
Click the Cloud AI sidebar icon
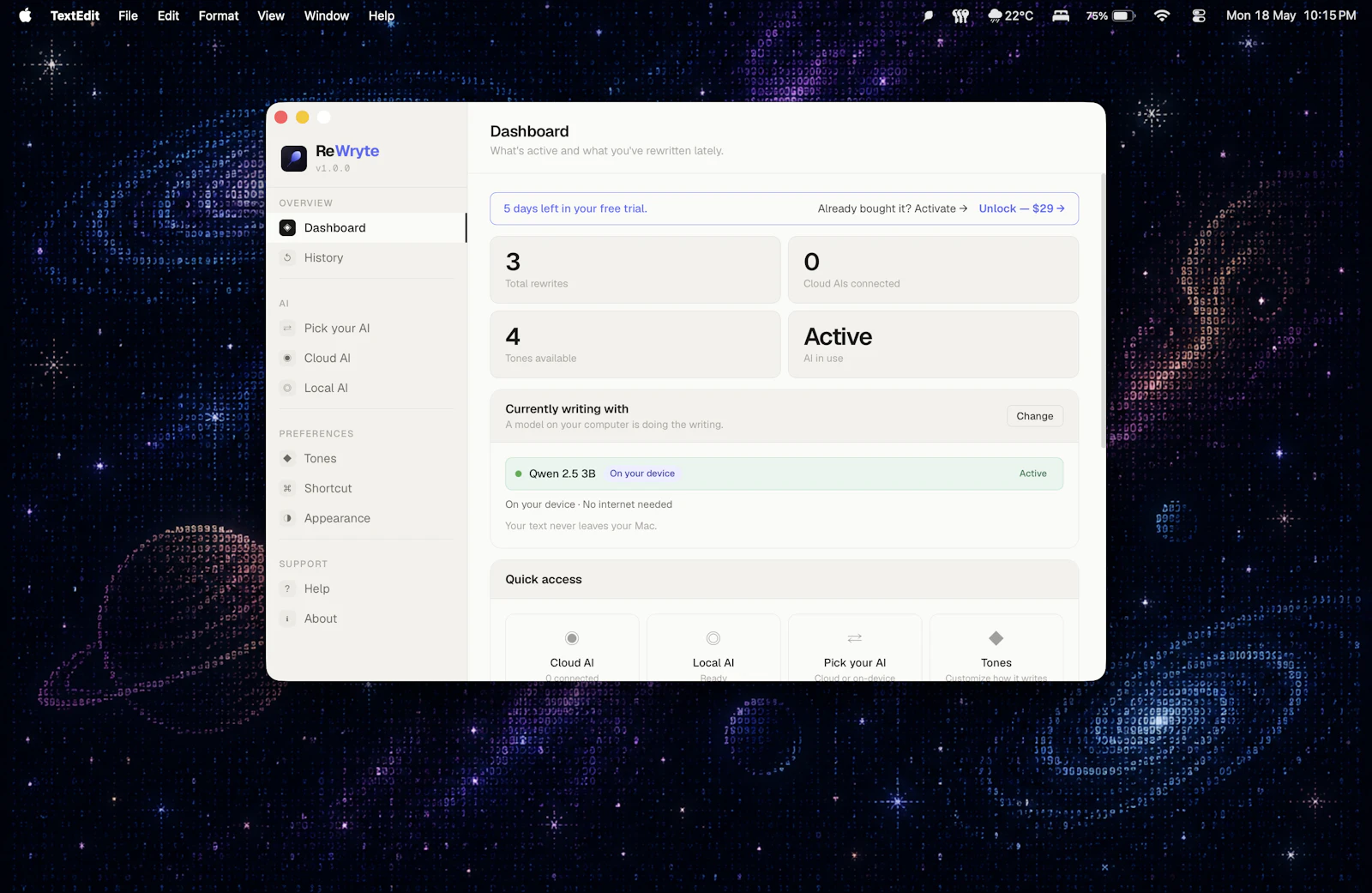(x=287, y=358)
